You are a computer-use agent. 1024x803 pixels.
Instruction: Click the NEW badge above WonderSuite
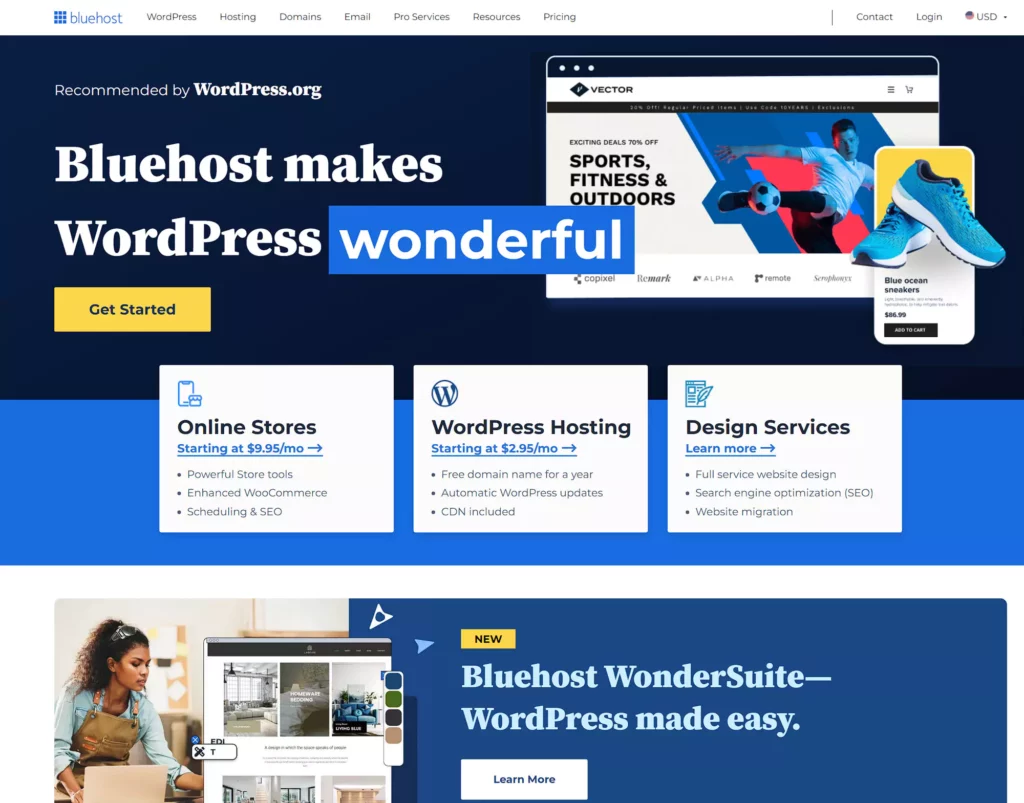click(488, 639)
